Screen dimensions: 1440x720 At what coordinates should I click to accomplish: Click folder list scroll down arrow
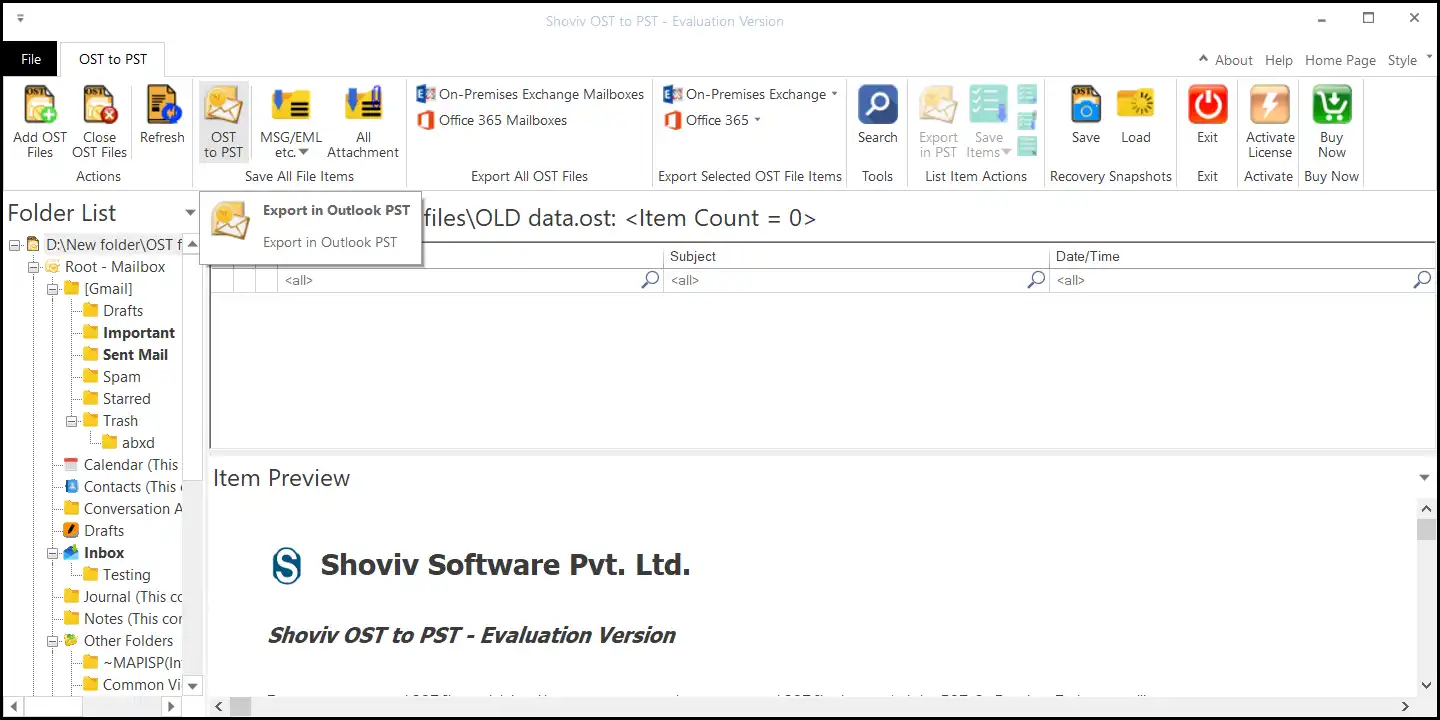click(193, 685)
